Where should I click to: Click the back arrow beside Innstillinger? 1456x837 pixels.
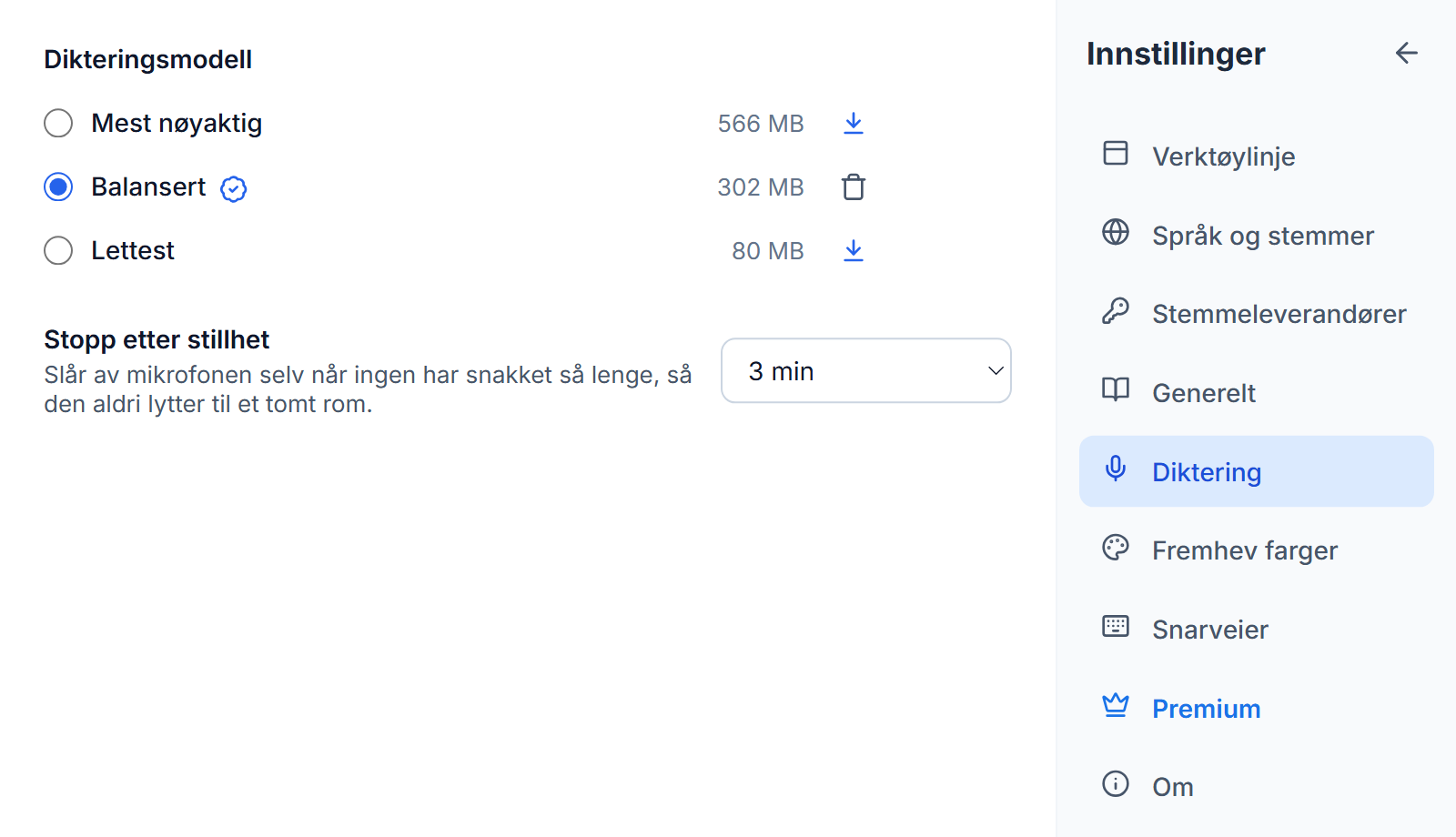pos(1407,54)
